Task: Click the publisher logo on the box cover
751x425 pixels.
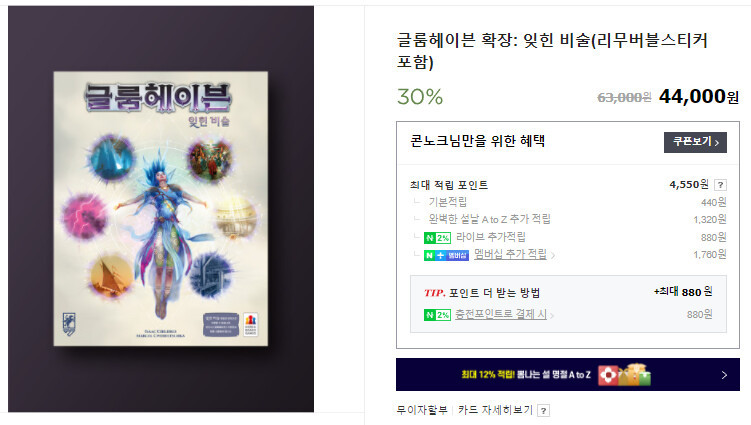Action: click(251, 324)
